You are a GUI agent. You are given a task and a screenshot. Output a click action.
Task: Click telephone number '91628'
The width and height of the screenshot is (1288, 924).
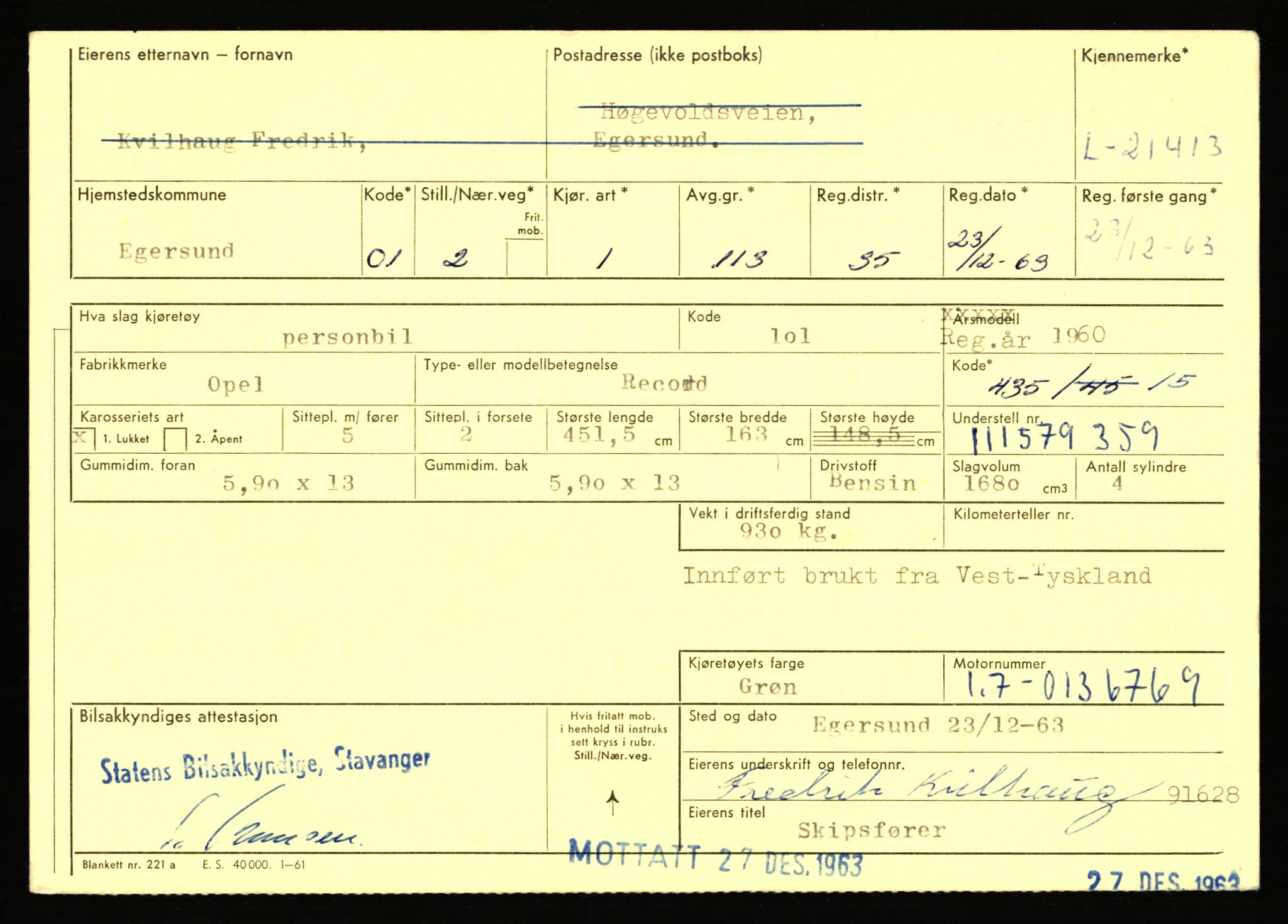1204,796
